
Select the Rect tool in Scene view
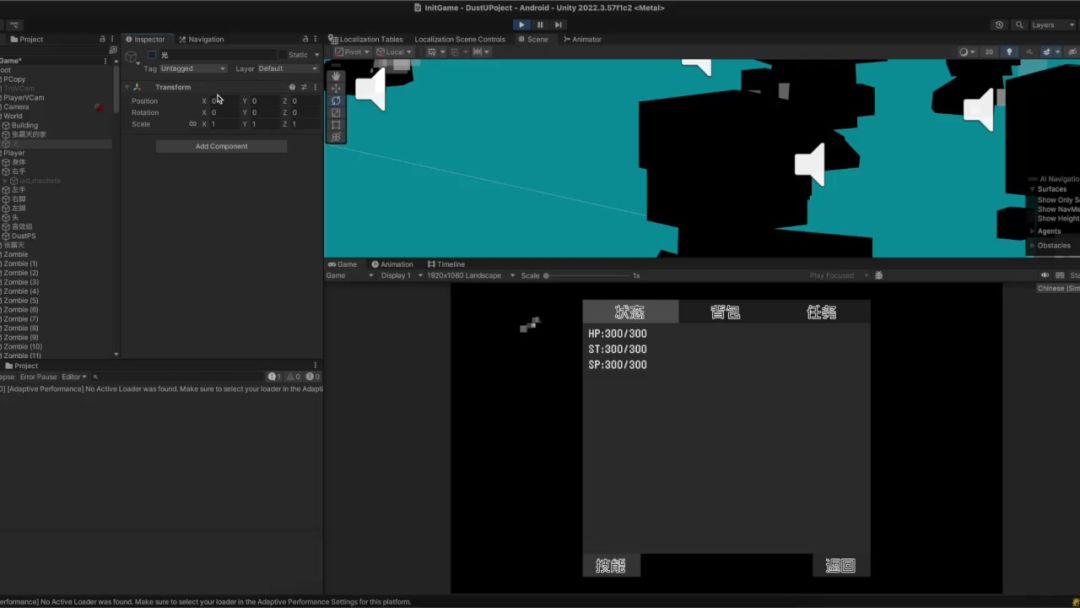pyautogui.click(x=336, y=125)
